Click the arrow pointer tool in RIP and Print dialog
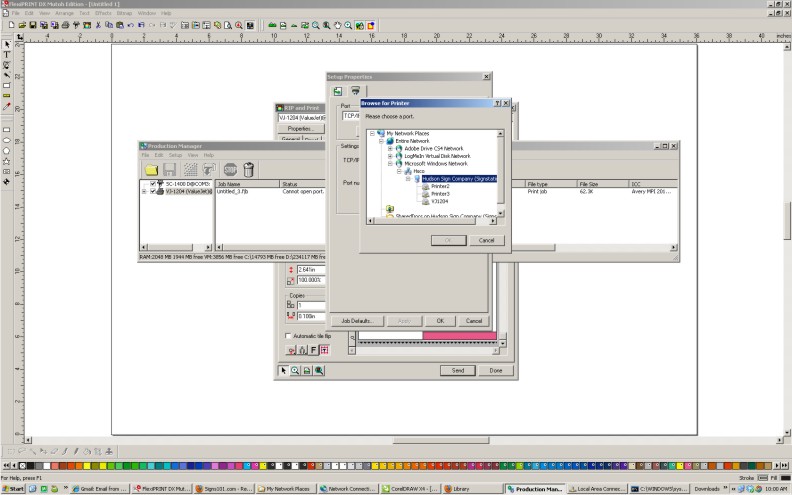 (x=283, y=371)
